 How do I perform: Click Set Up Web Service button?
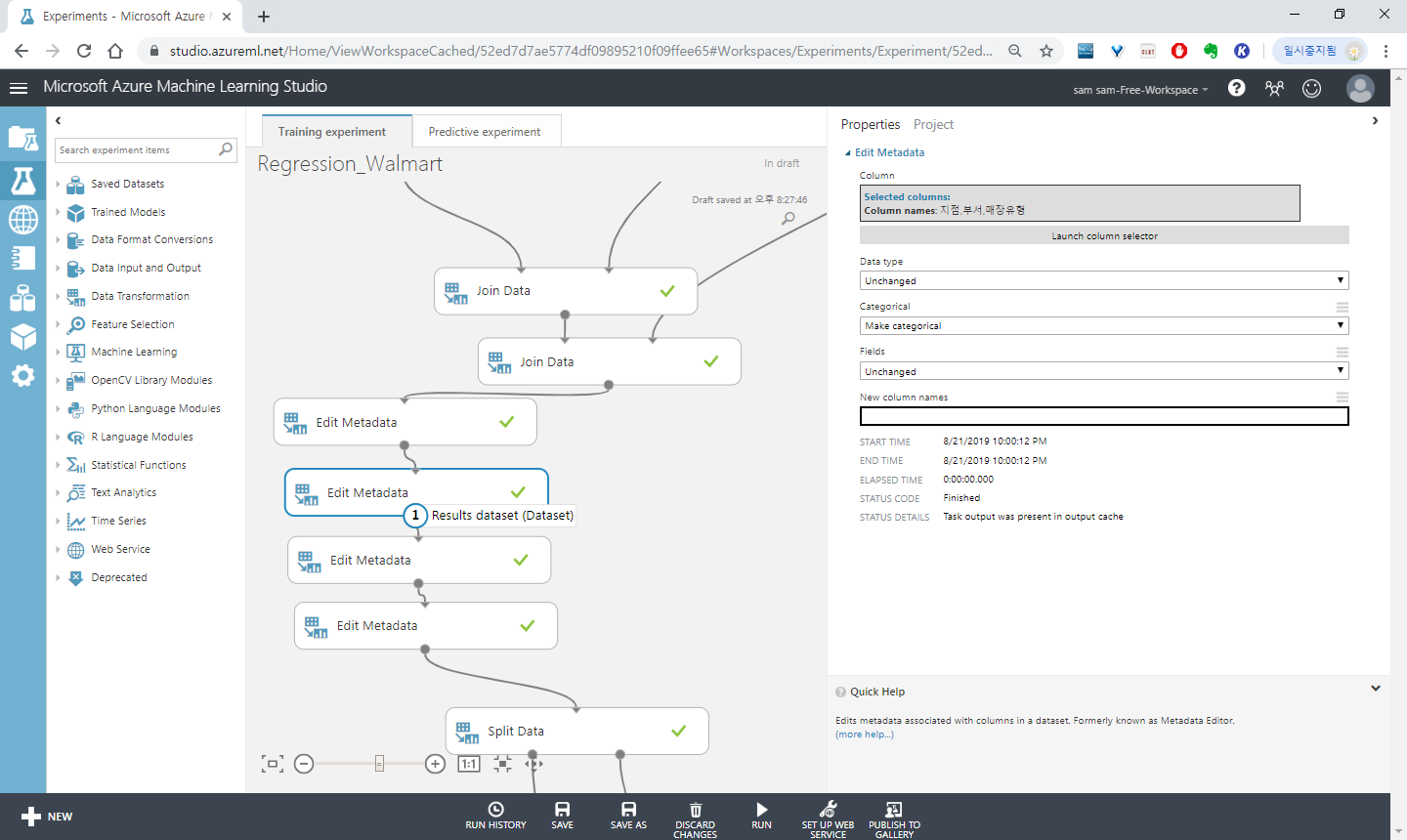click(828, 819)
